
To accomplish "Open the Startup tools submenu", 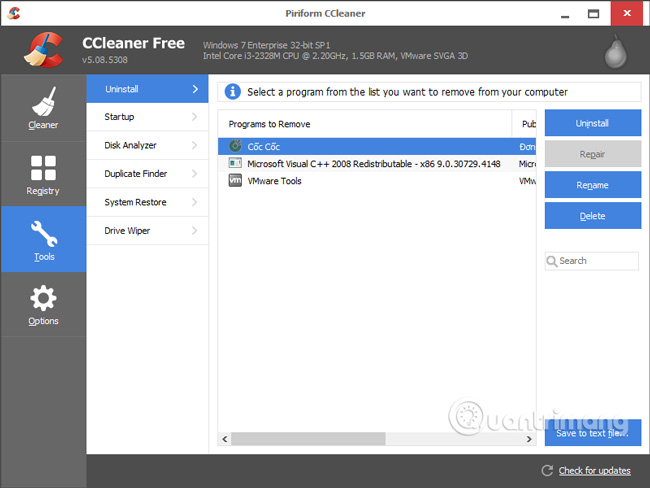I will pyautogui.click(x=151, y=117).
